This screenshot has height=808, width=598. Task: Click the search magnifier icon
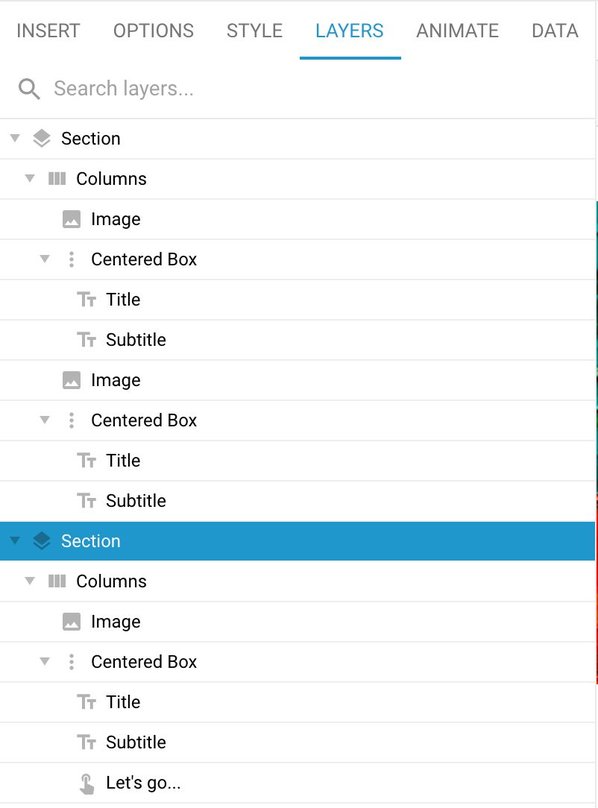tap(29, 89)
